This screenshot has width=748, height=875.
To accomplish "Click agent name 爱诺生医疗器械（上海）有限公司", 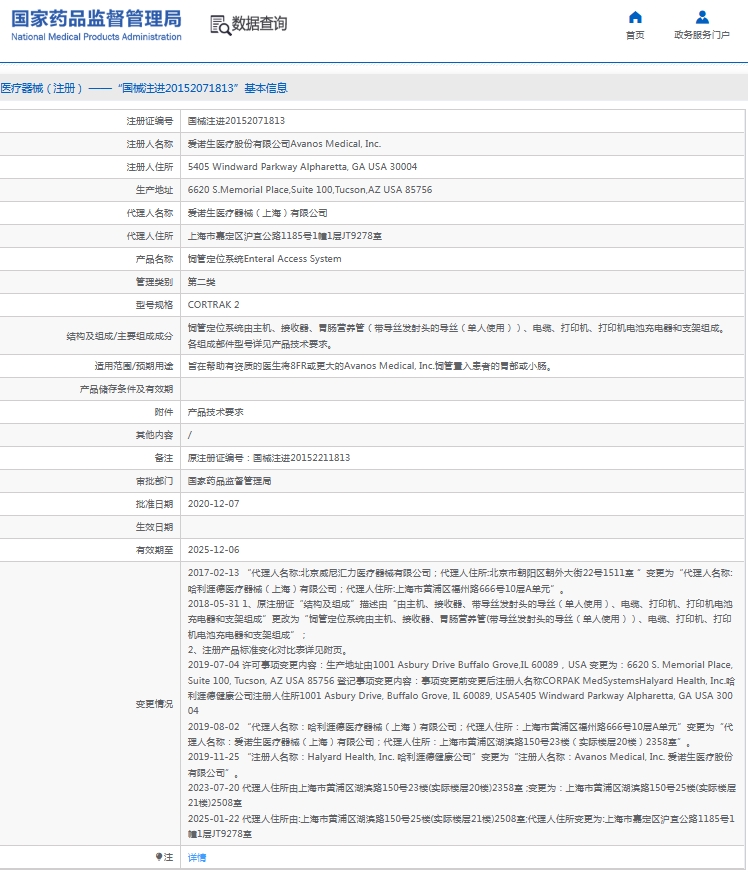I will click(257, 213).
